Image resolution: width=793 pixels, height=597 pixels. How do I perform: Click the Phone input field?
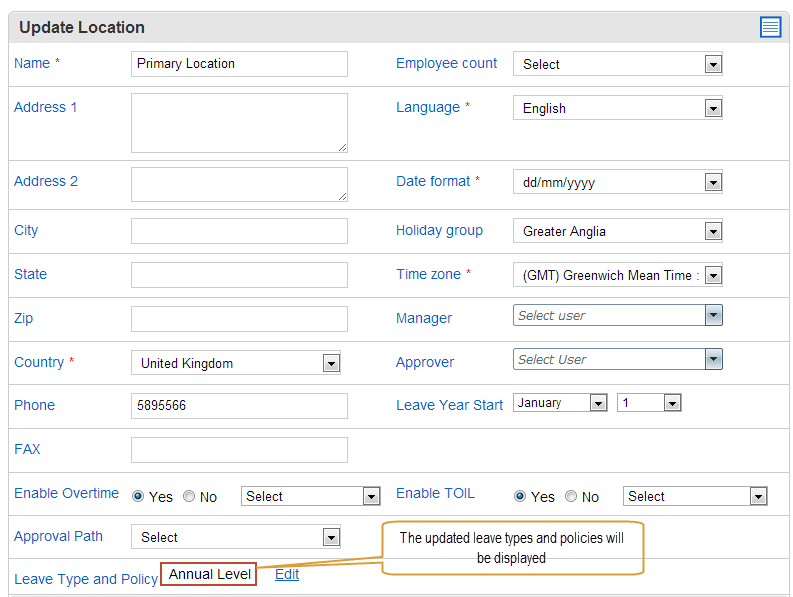[239, 406]
